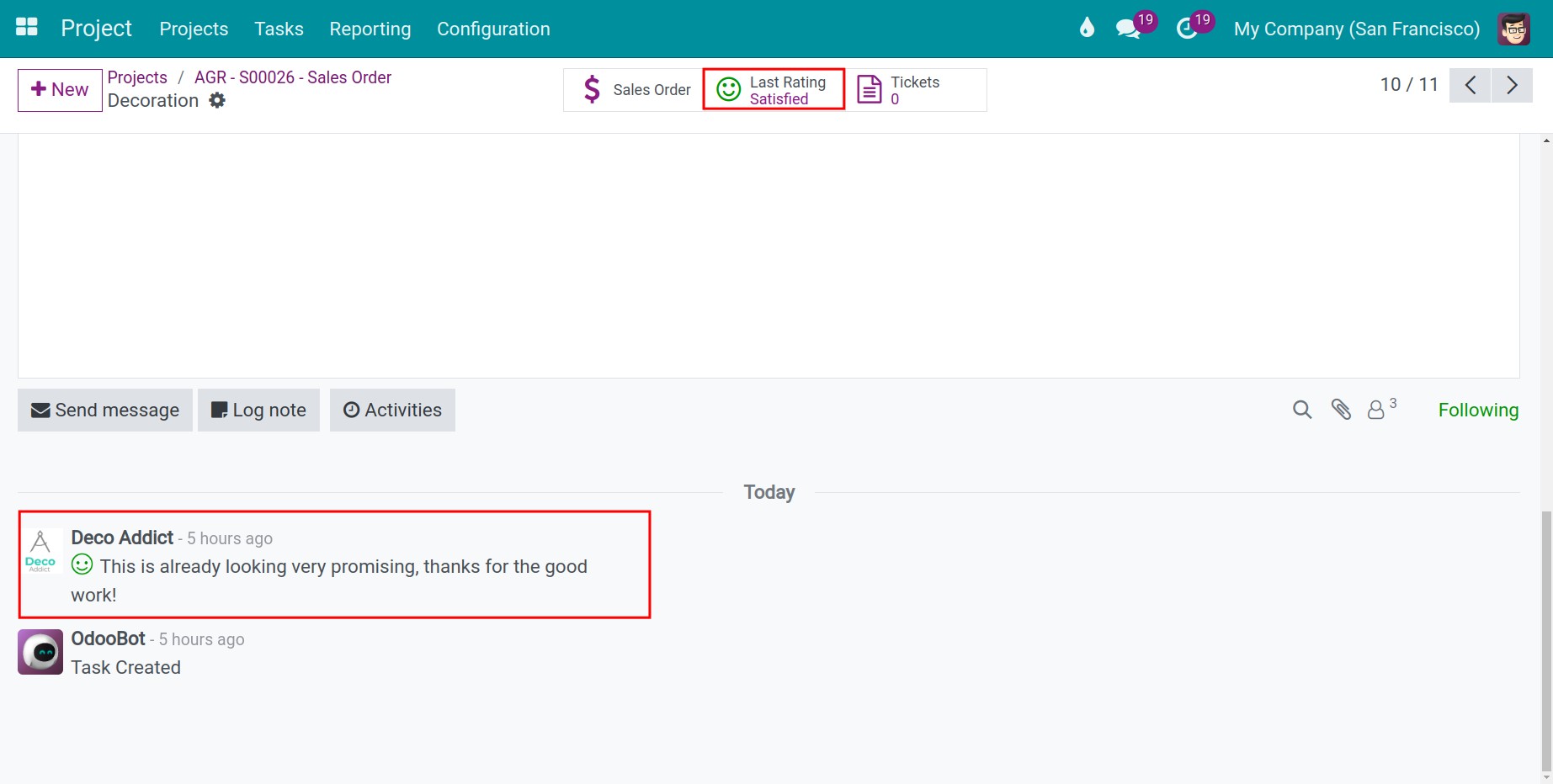This screenshot has height=784, width=1553.
Task: Open the Projects menu
Action: pos(194,29)
